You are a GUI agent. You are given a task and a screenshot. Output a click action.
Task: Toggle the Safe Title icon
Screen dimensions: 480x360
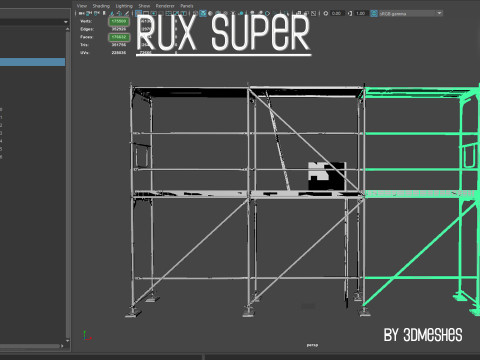(x=184, y=13)
